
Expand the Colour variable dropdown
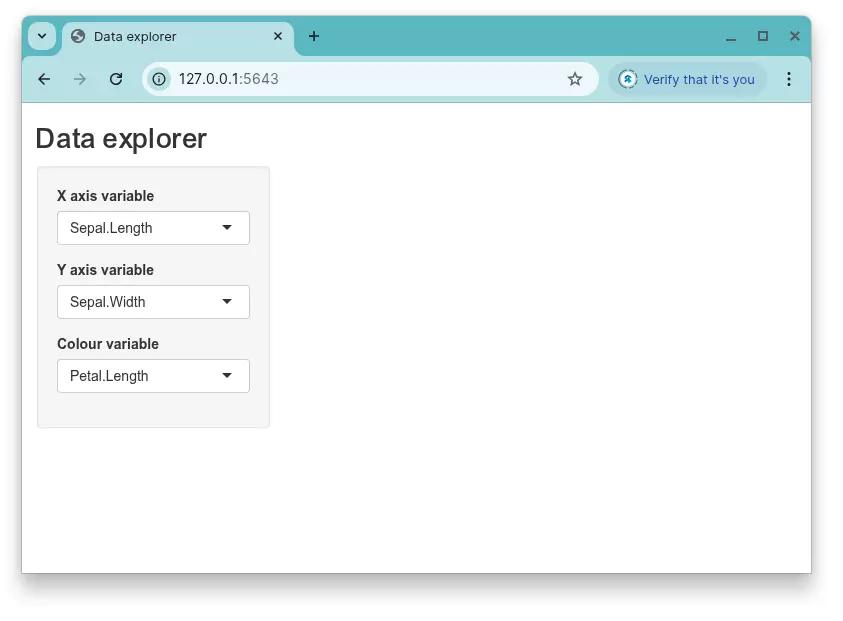click(153, 376)
